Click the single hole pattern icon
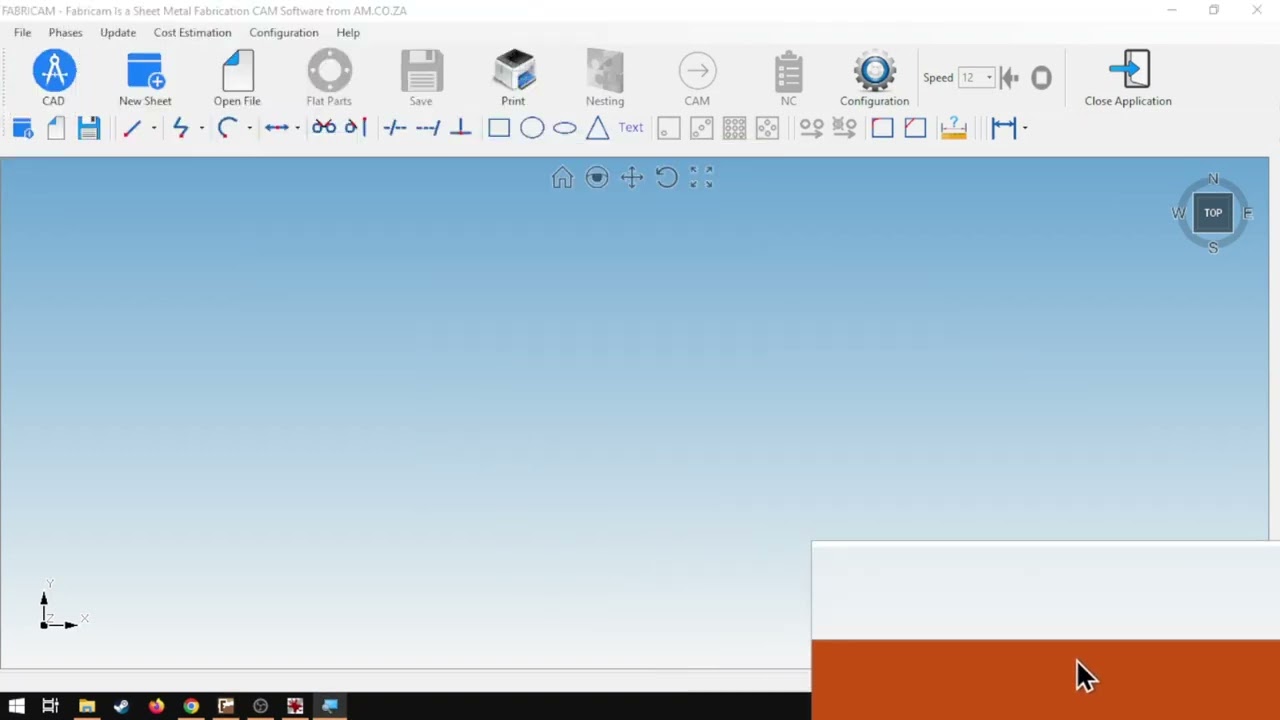1280x720 pixels. coord(669,128)
